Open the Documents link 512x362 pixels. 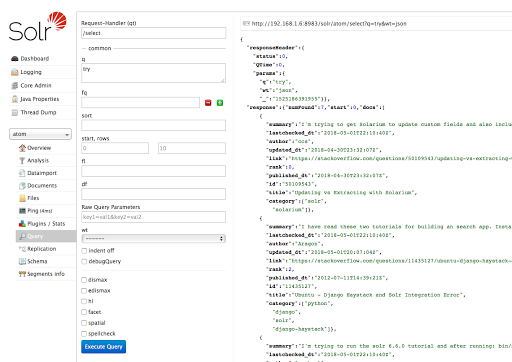42,186
